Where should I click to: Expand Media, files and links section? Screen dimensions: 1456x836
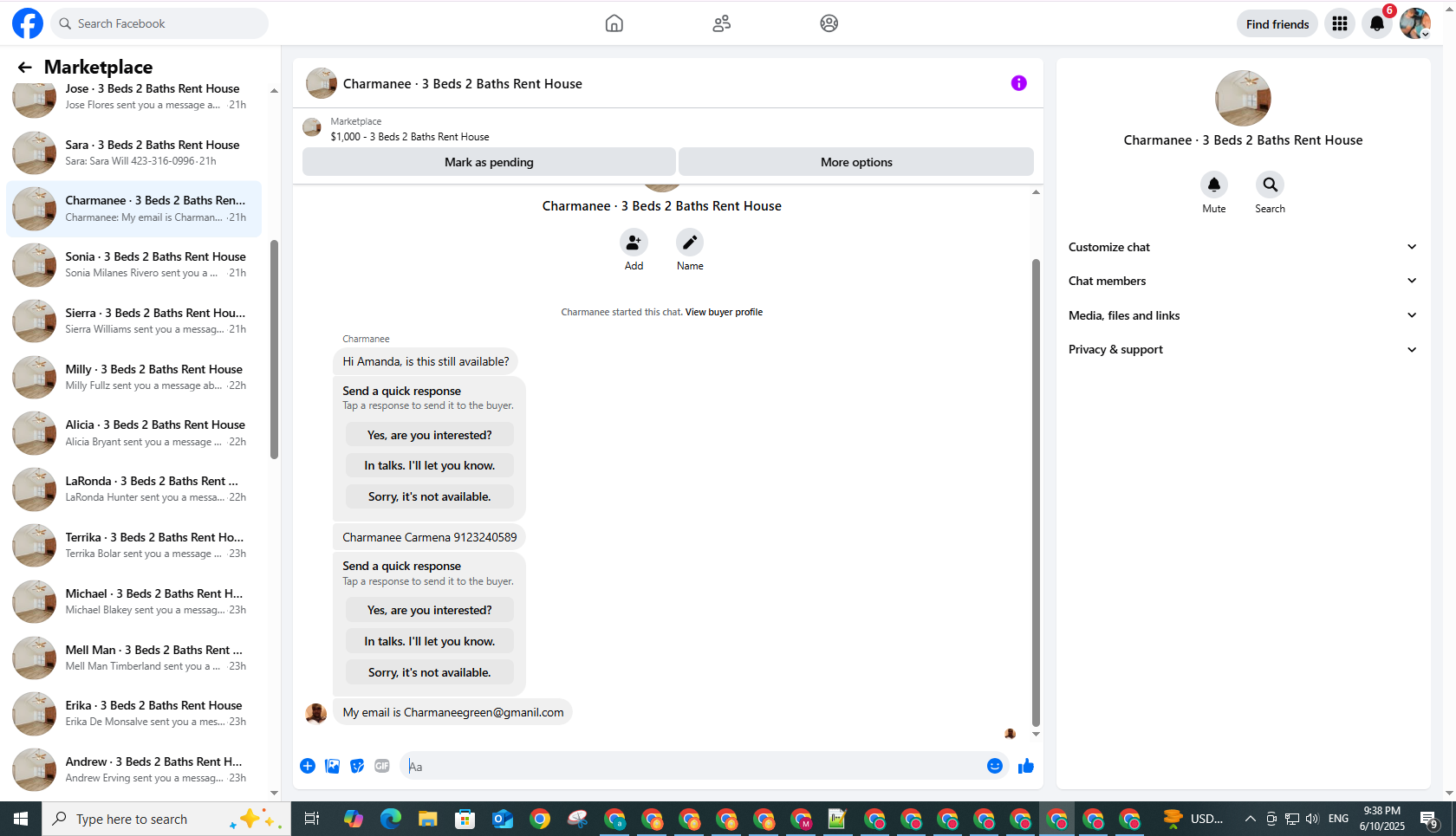coord(1243,315)
